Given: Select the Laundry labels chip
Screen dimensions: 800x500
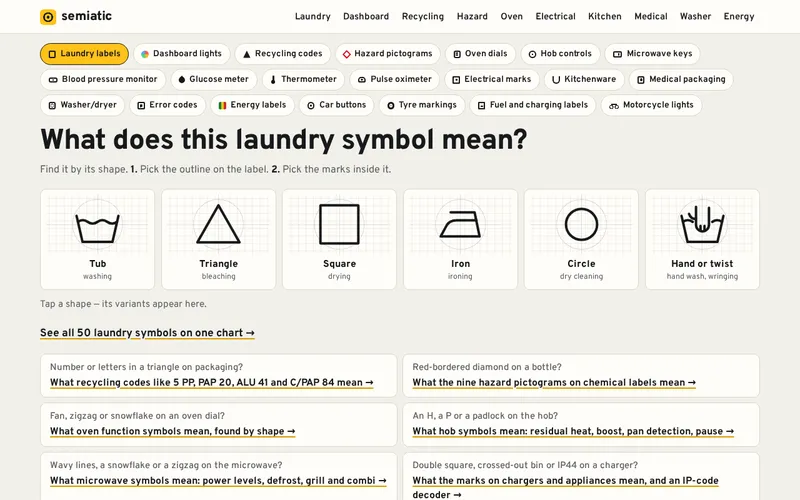Looking at the screenshot, I should tap(84, 54).
